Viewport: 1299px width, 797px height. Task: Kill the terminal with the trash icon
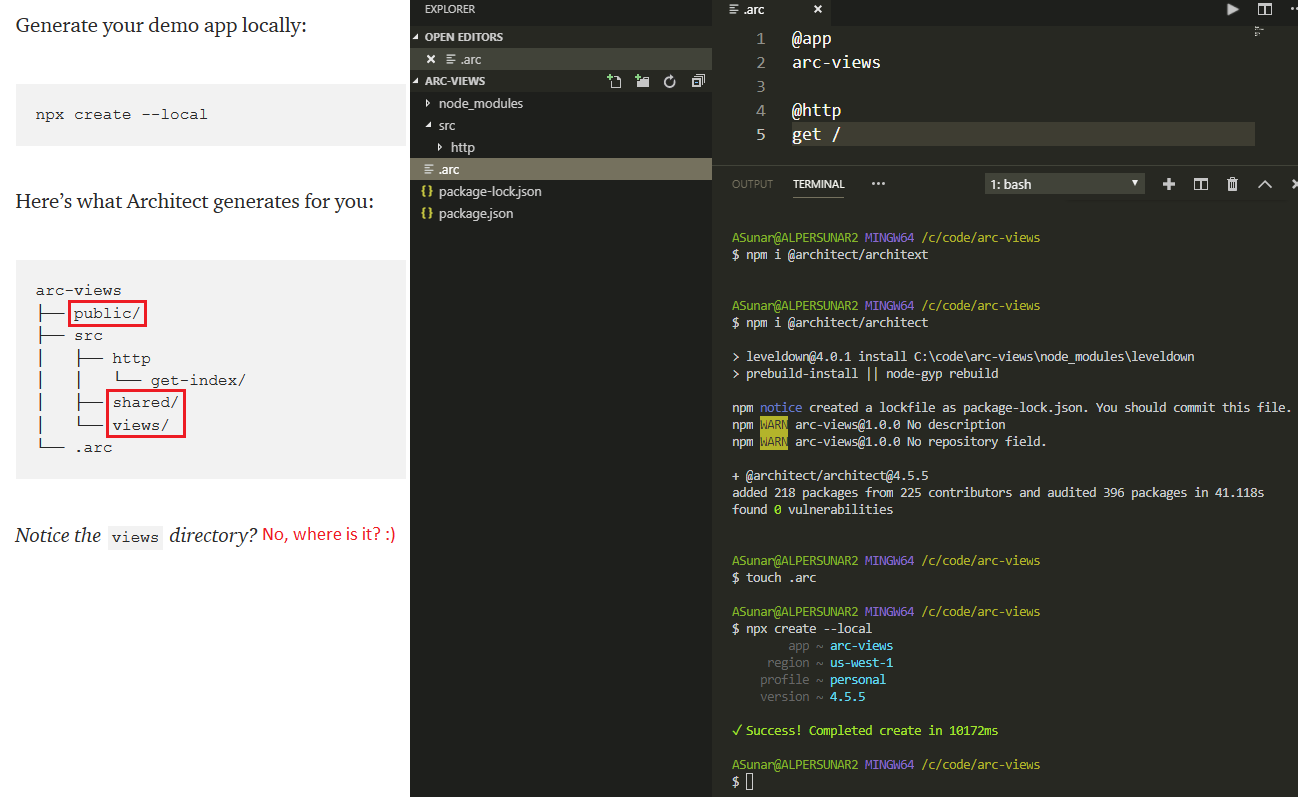[1232, 184]
